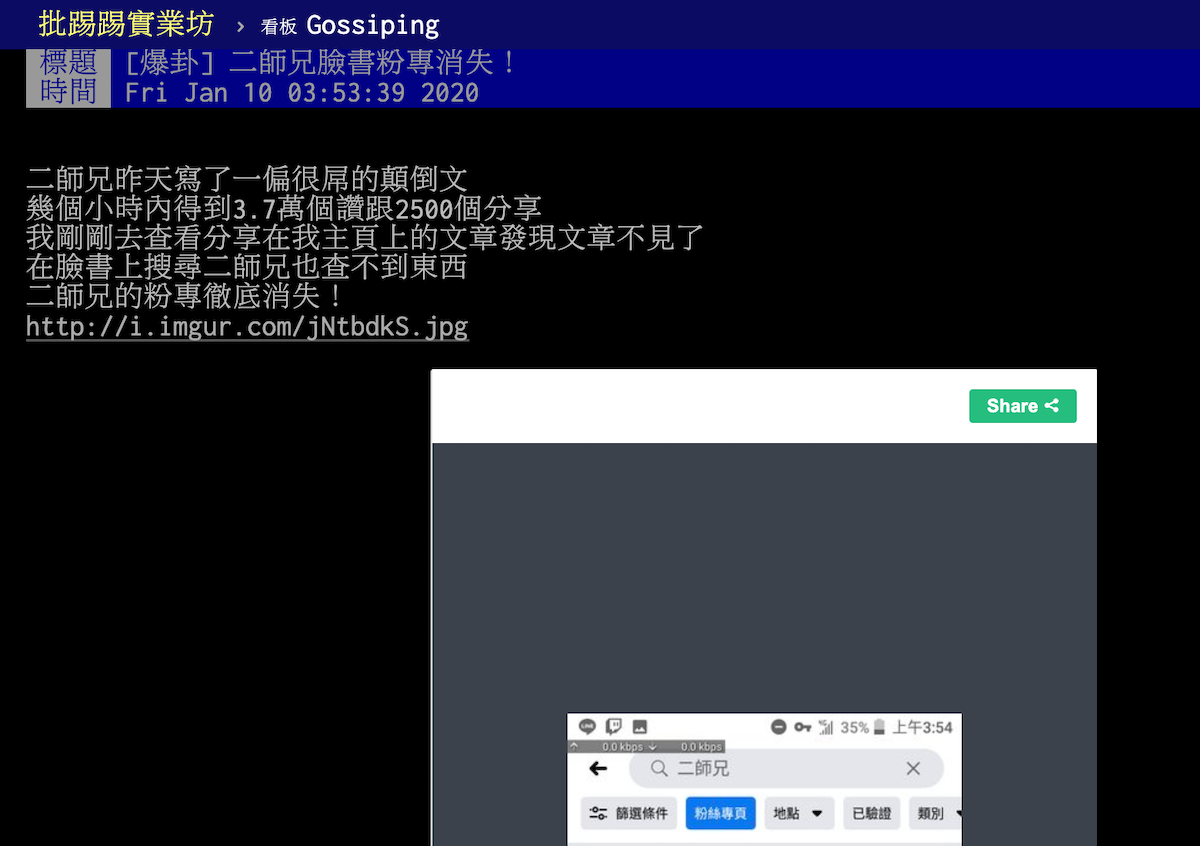Open the 地點 location dropdown
The height and width of the screenshot is (846, 1200).
pos(798,812)
